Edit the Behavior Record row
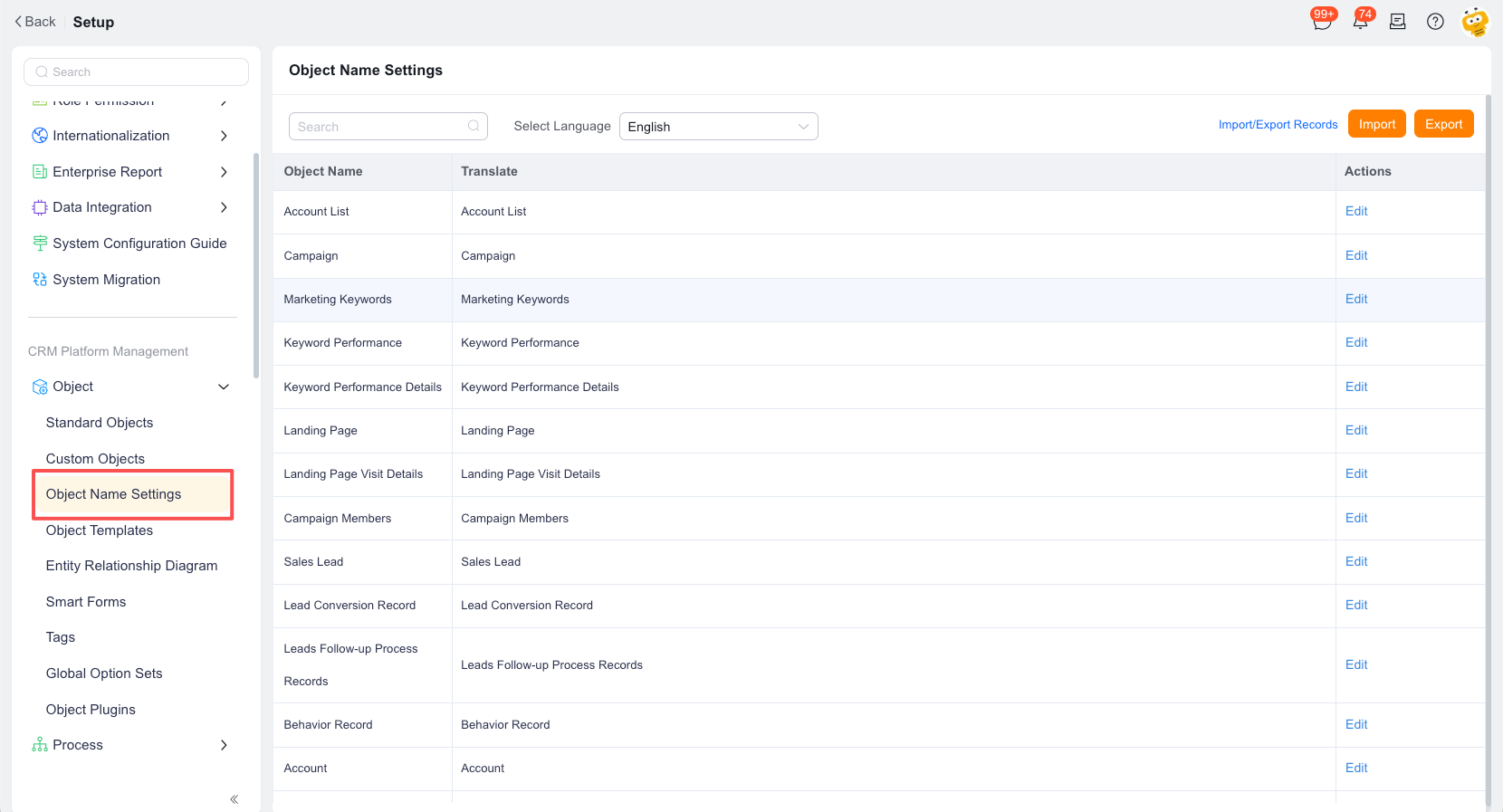Image resolution: width=1503 pixels, height=812 pixels. (1356, 724)
